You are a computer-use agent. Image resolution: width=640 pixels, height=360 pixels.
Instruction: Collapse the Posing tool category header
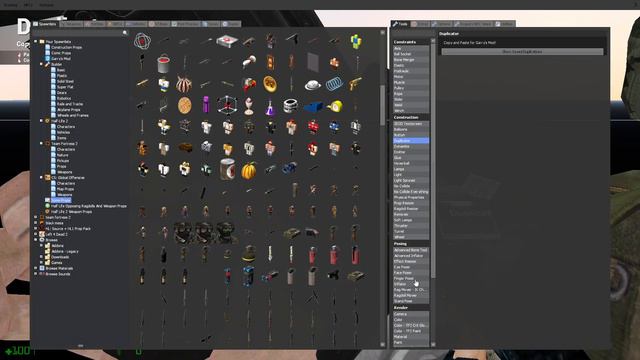coord(411,244)
